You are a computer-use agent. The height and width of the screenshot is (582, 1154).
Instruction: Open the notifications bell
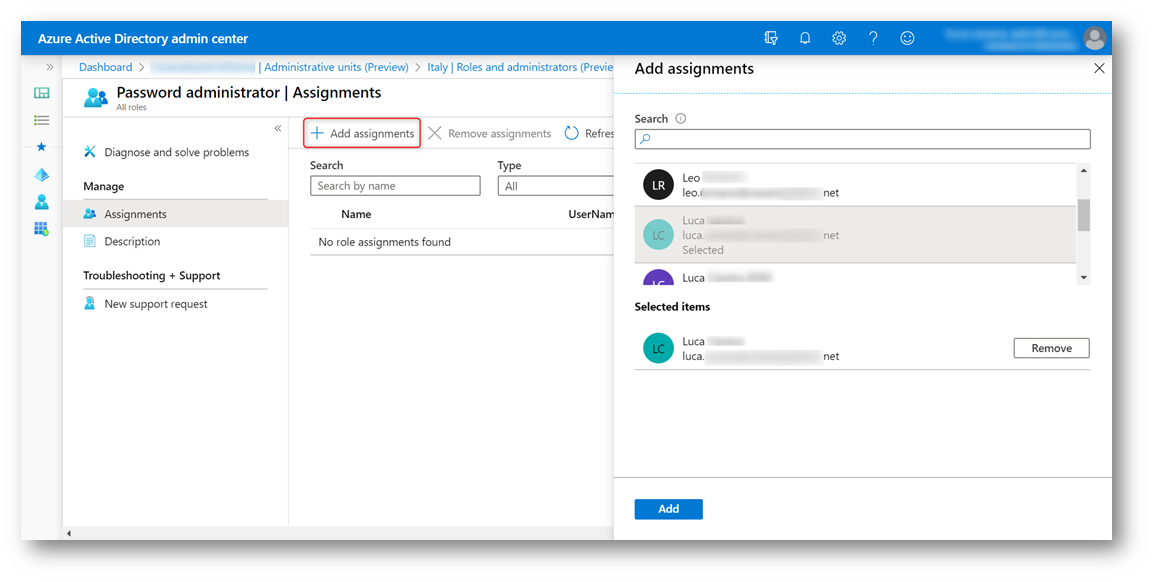click(805, 38)
